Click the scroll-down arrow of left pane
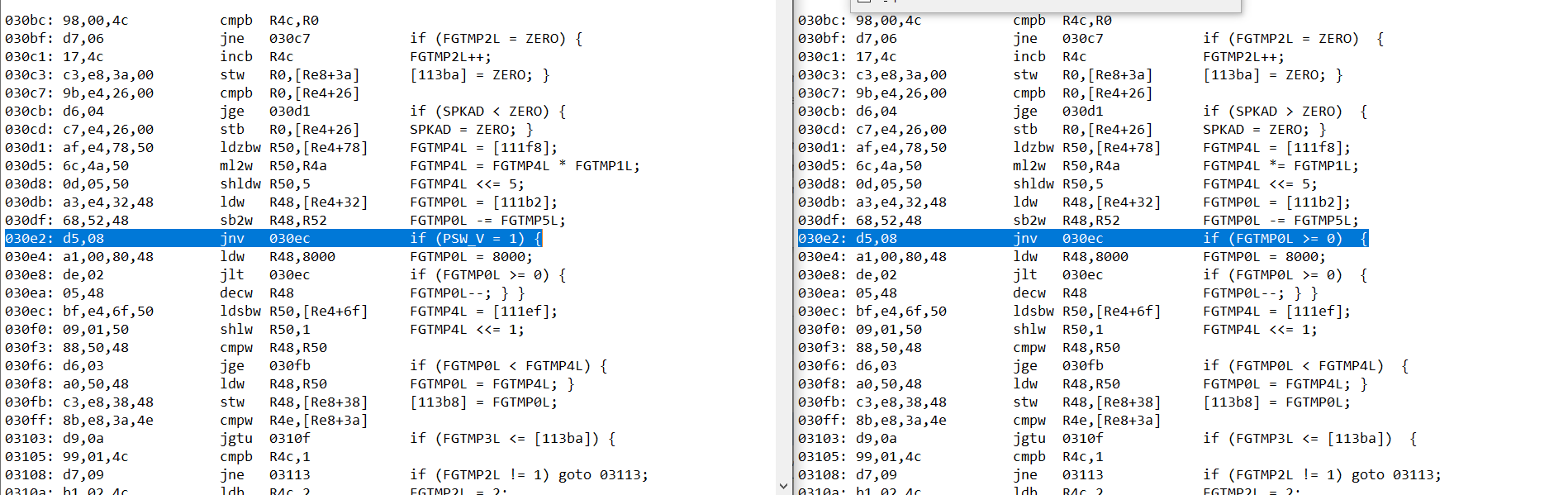The height and width of the screenshot is (495, 1568). (782, 486)
